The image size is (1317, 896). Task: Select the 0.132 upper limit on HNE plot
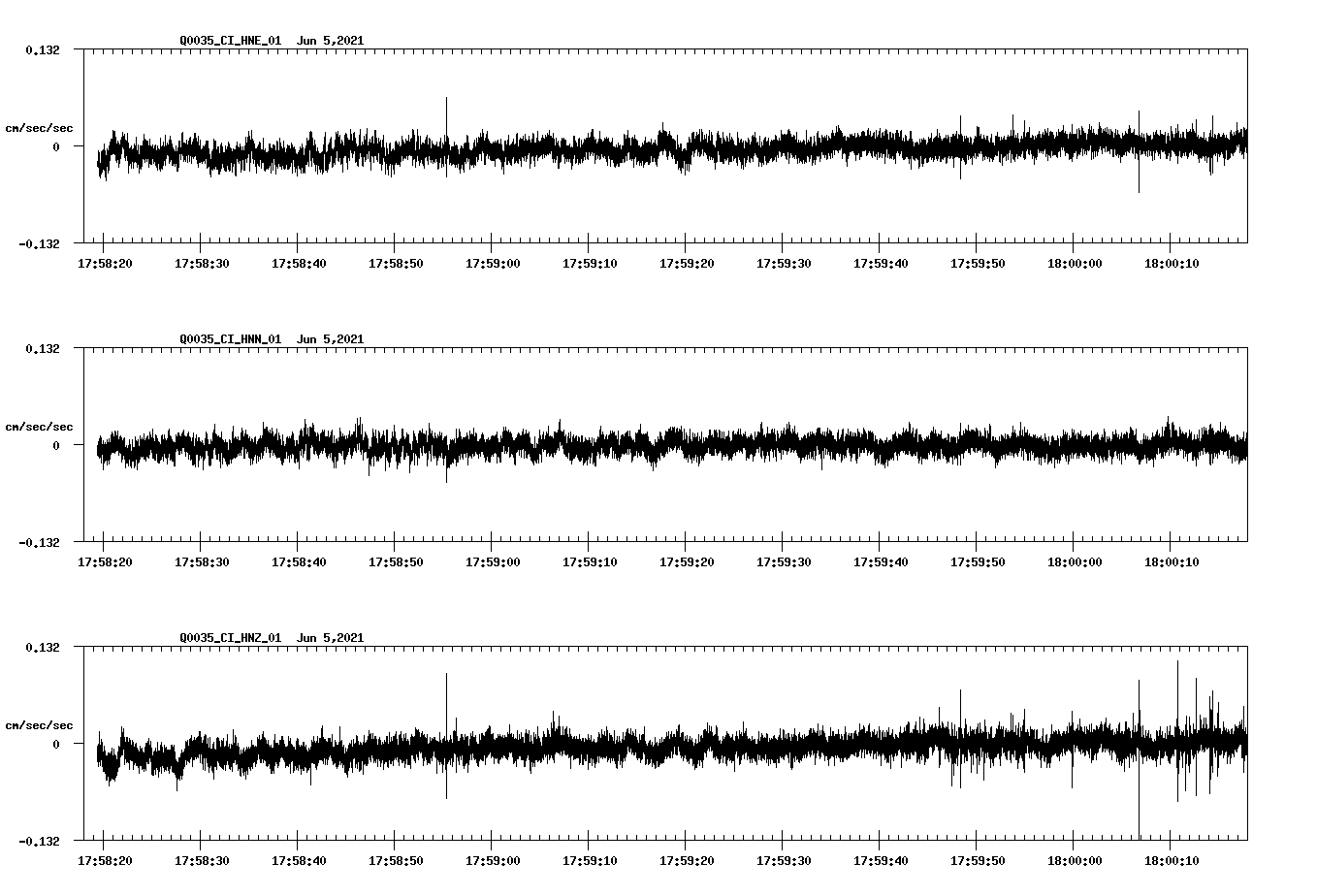pyautogui.click(x=42, y=50)
